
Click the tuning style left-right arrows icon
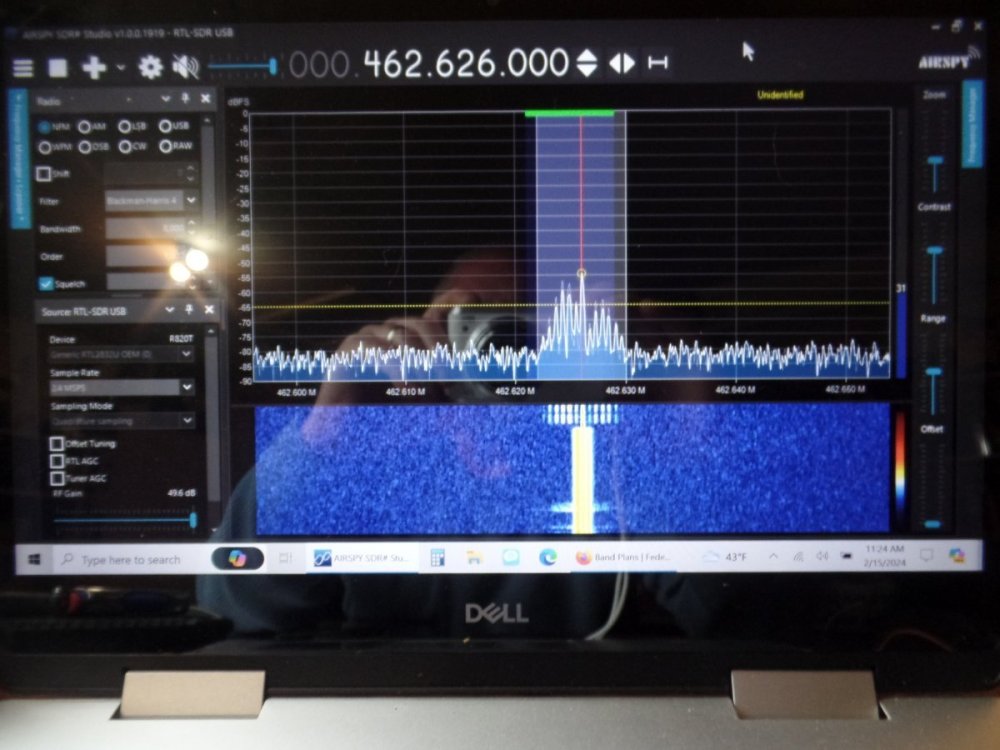[x=622, y=63]
